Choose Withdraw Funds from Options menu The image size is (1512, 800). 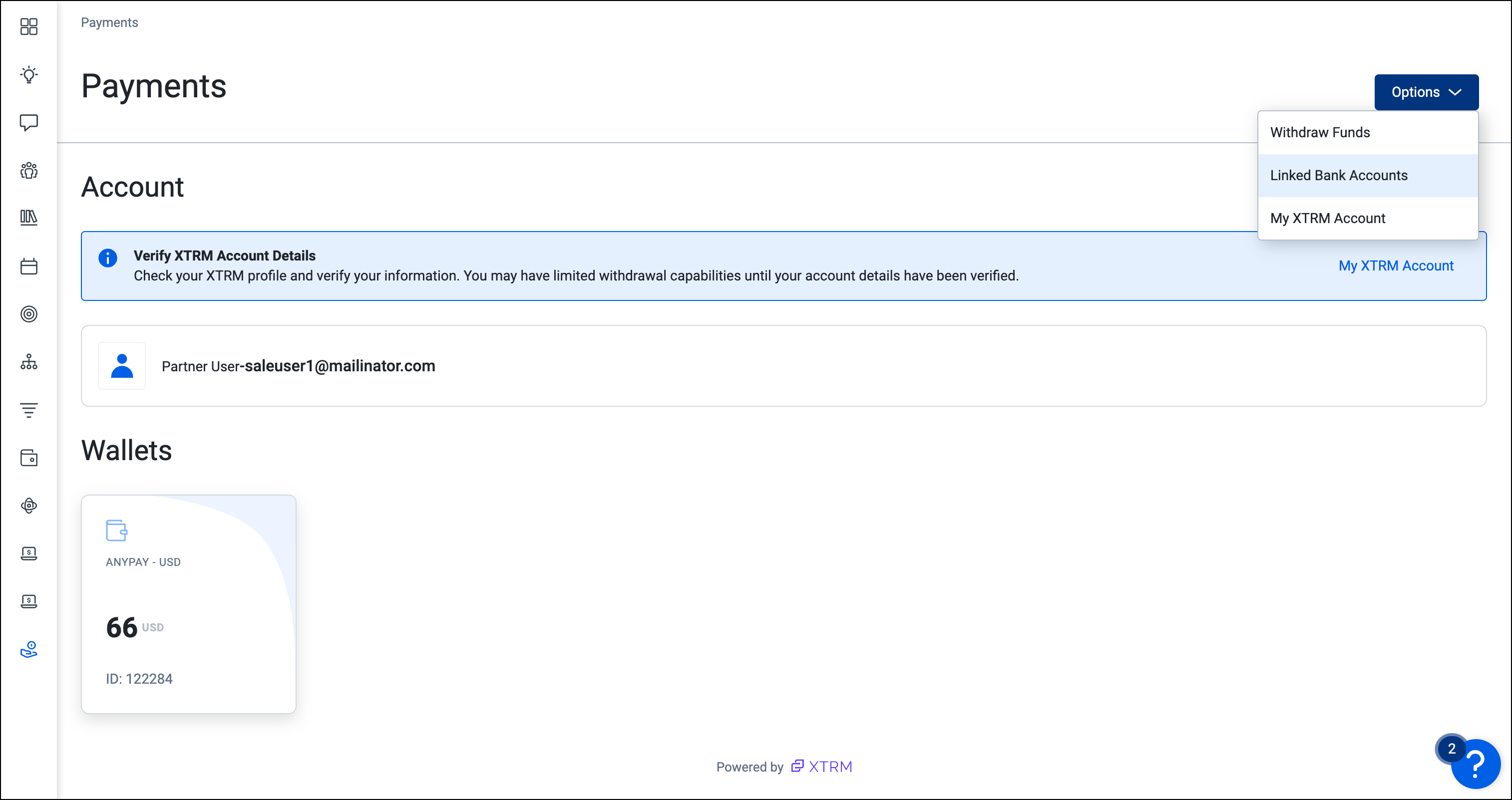pyautogui.click(x=1368, y=133)
